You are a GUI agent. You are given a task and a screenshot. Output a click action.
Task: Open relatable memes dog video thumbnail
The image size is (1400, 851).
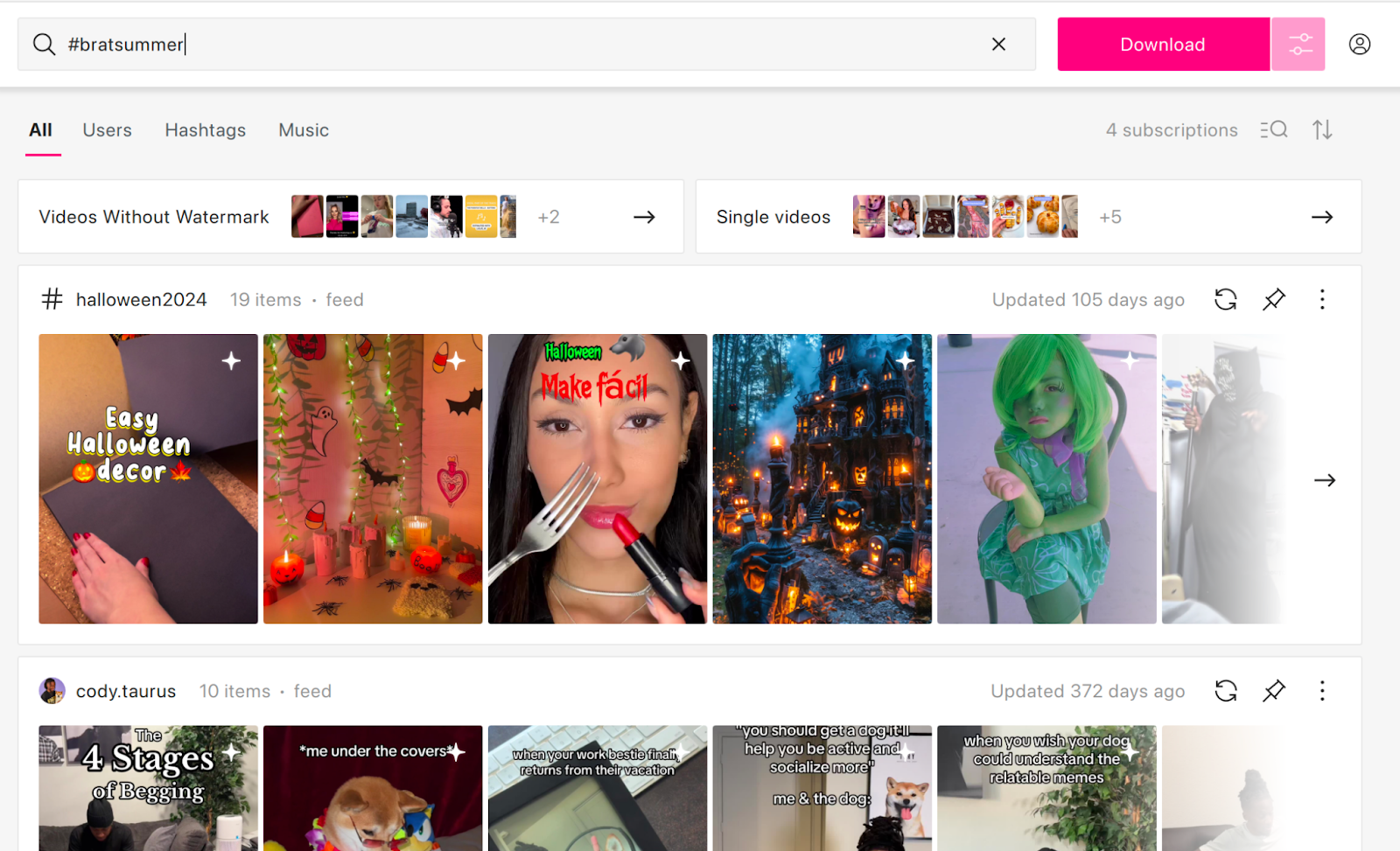pyautogui.click(x=1046, y=788)
